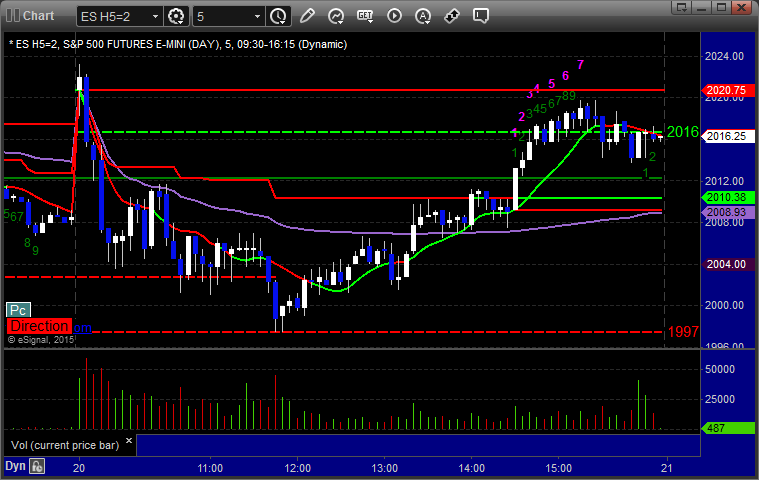
Task: Open the time template clock menu
Action: pos(278,16)
